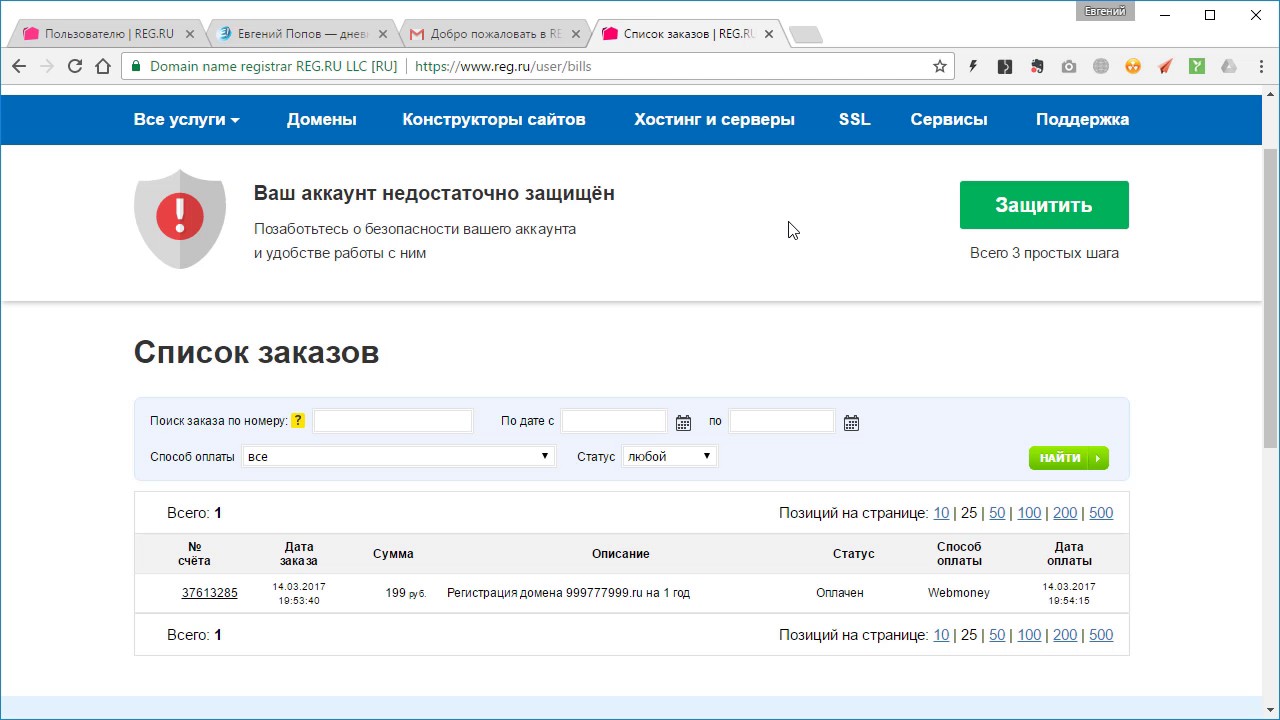Expand the 'Все услуги' menu
This screenshot has width=1280, height=720.
pos(186,119)
